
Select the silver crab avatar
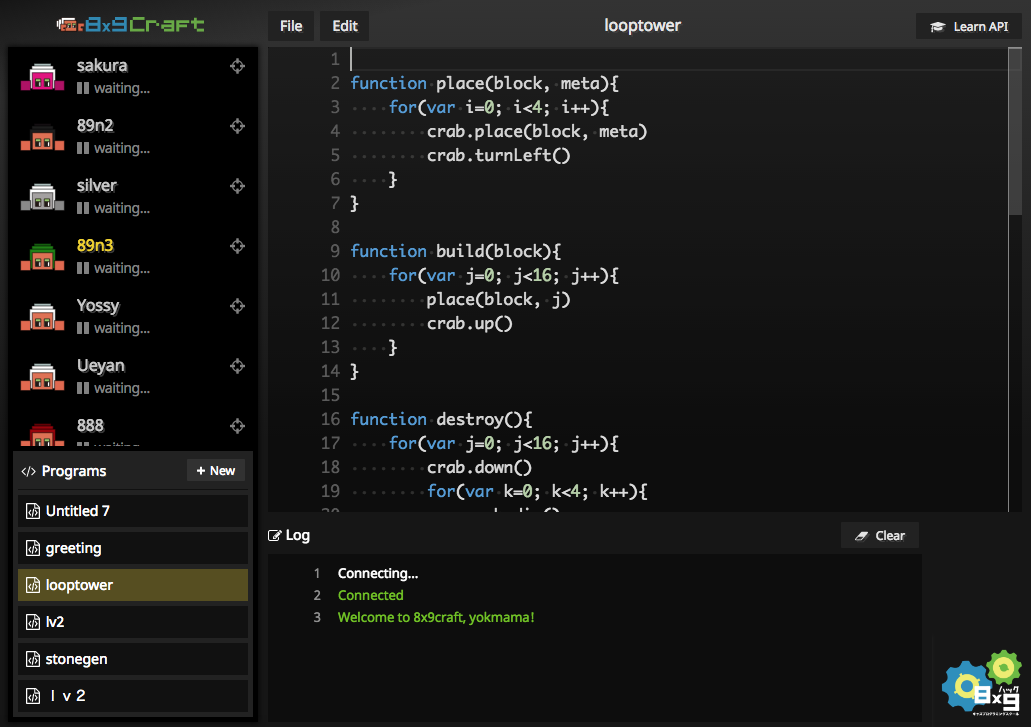pyautogui.click(x=42, y=198)
